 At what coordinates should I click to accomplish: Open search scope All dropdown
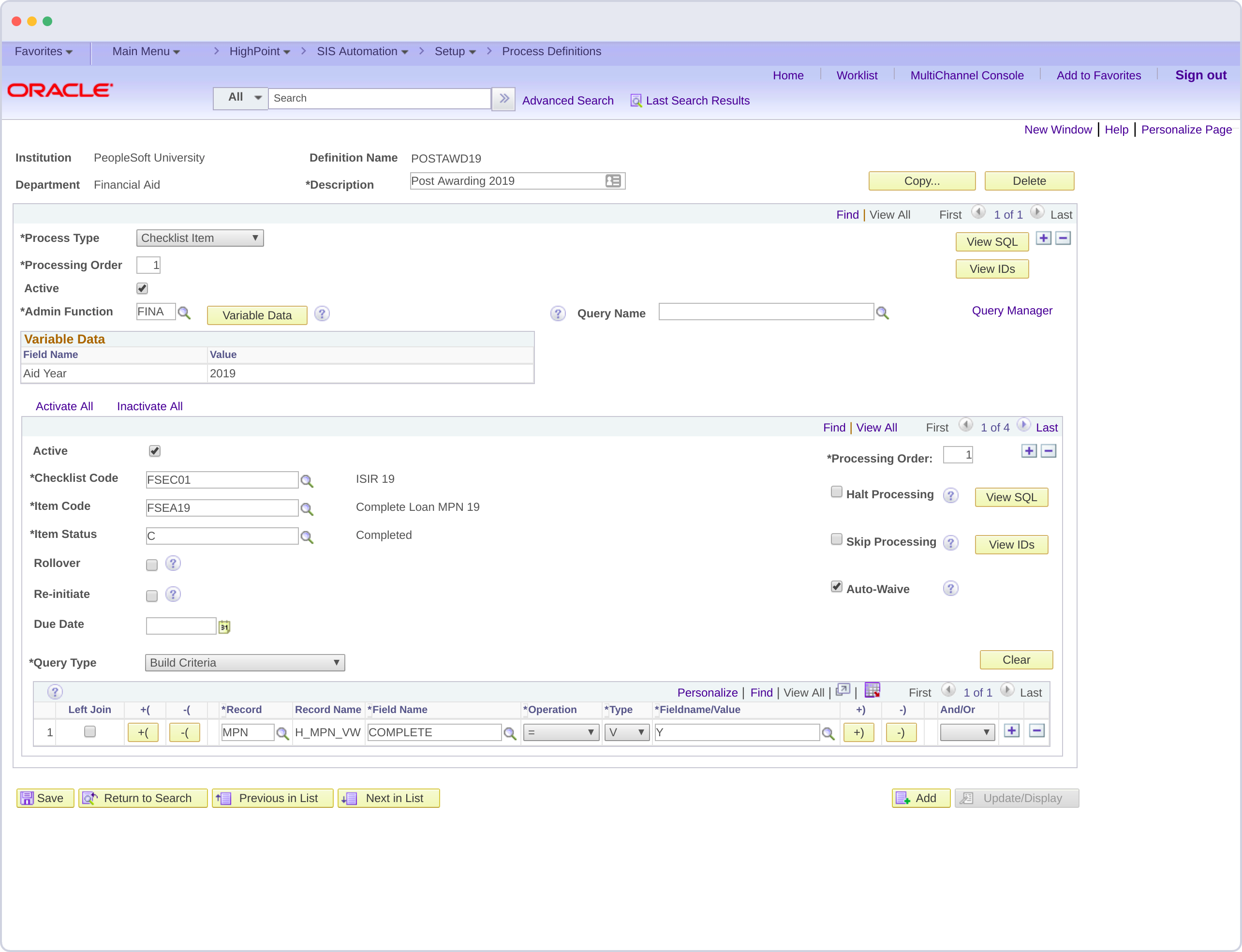240,98
